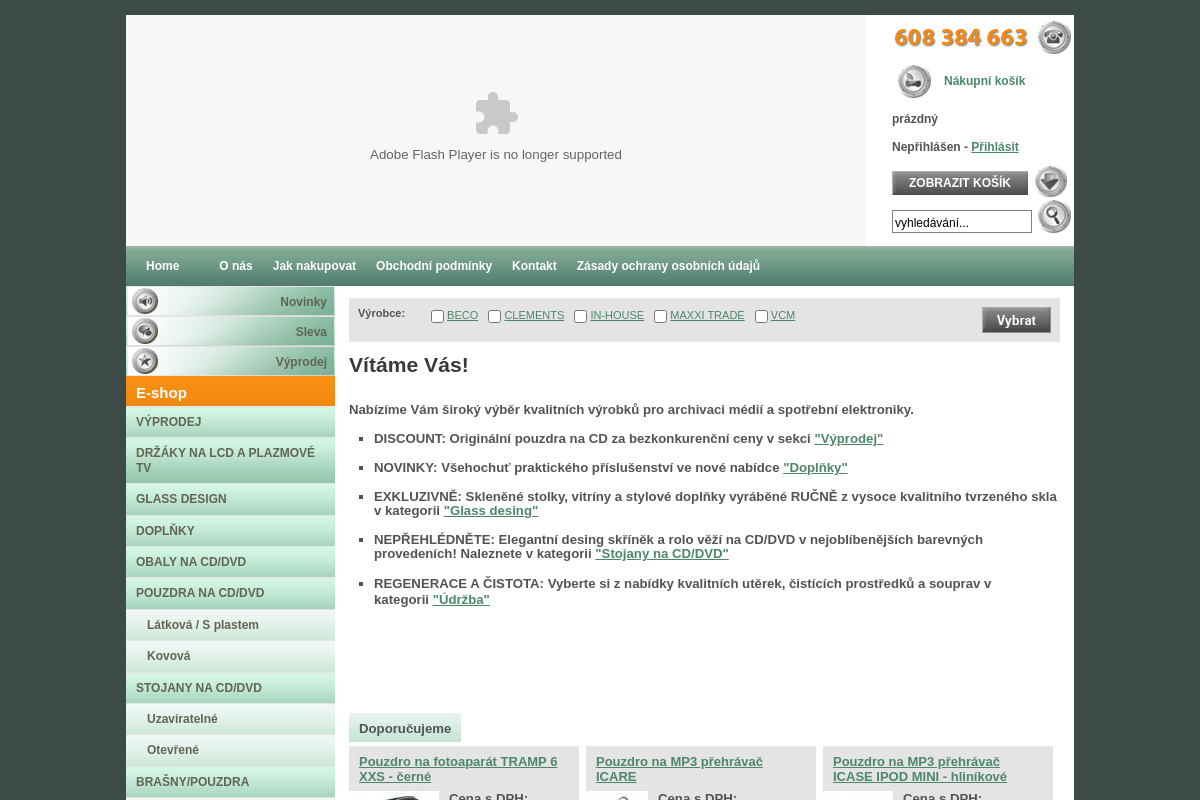1200x800 pixels.
Task: Click the star icon next to Výprodej
Action: click(x=145, y=362)
